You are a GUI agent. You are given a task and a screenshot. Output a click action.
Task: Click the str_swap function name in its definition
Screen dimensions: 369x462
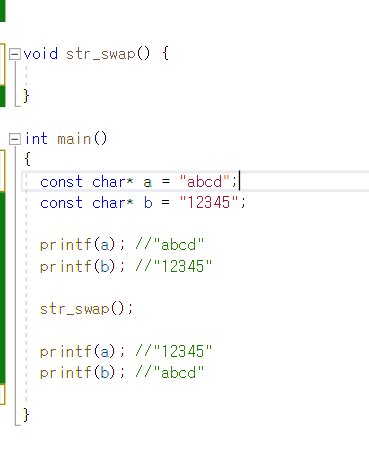pos(101,54)
